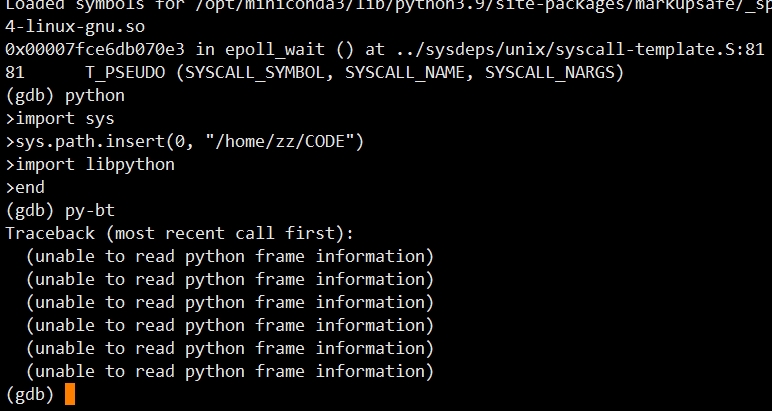Click the third 'unable to read' traceback line
The height and width of the screenshot is (411, 772).
tap(230, 302)
